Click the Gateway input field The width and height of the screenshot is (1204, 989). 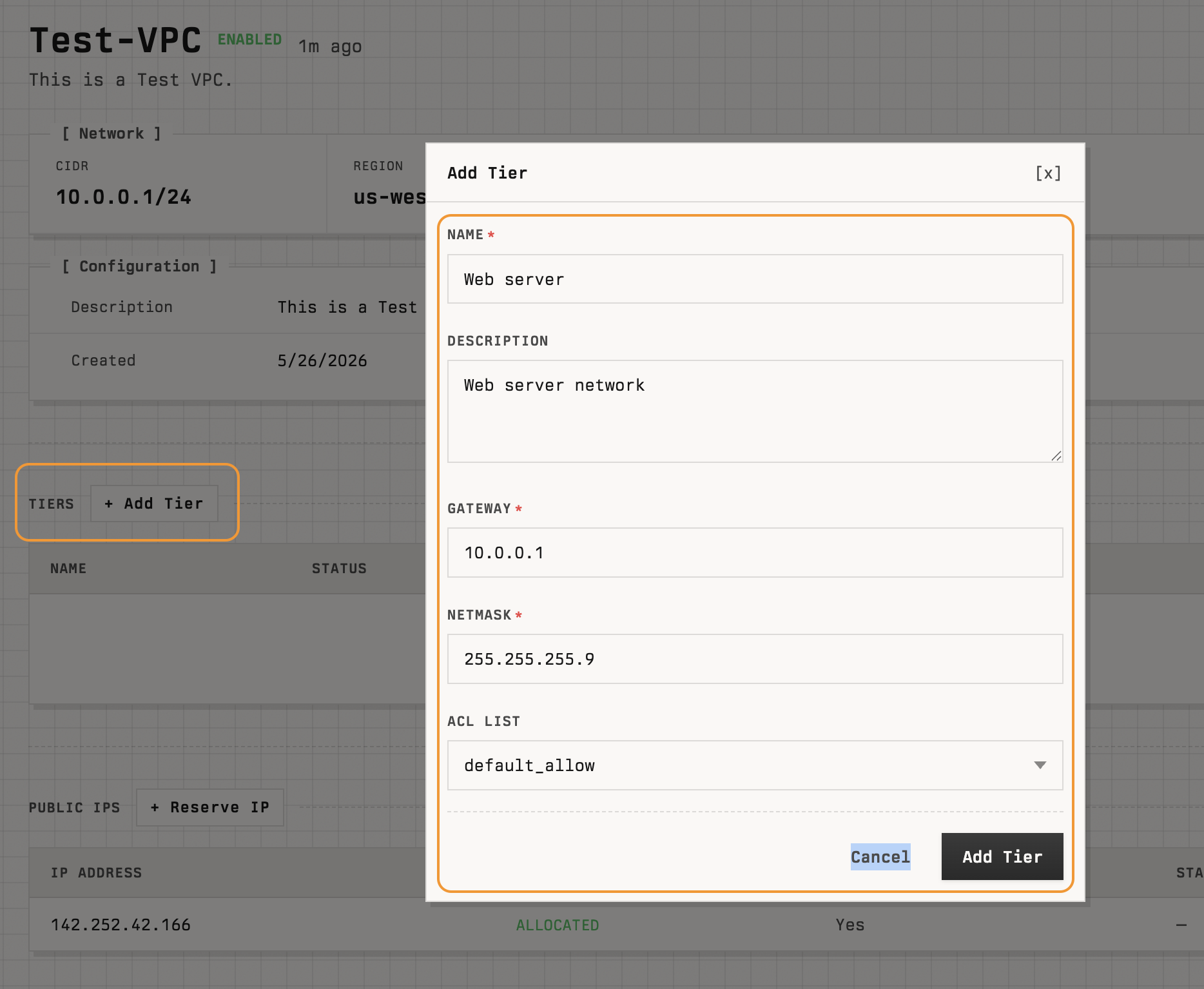click(x=755, y=553)
